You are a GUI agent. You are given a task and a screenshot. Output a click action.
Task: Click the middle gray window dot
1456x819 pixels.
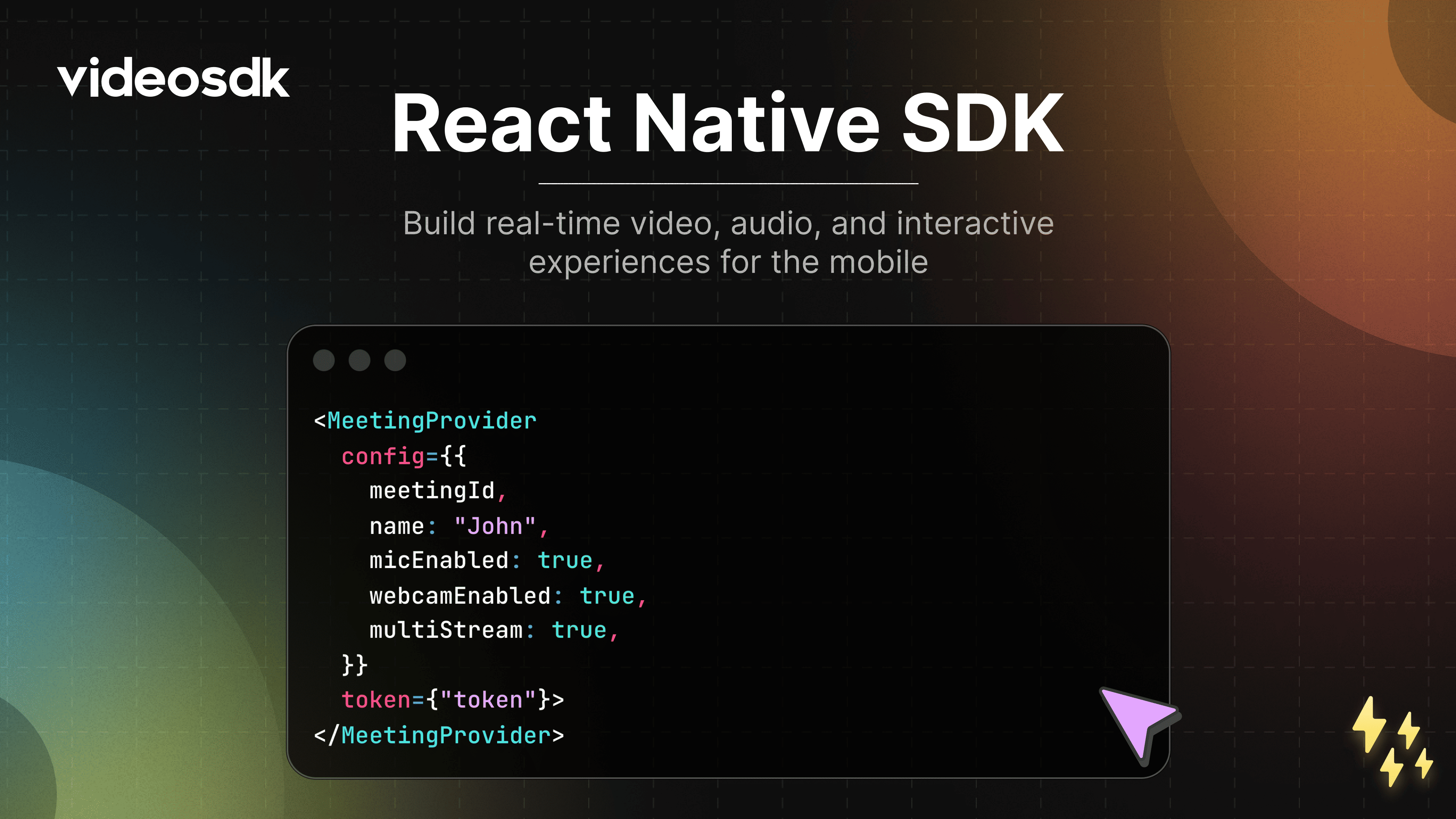(x=359, y=360)
